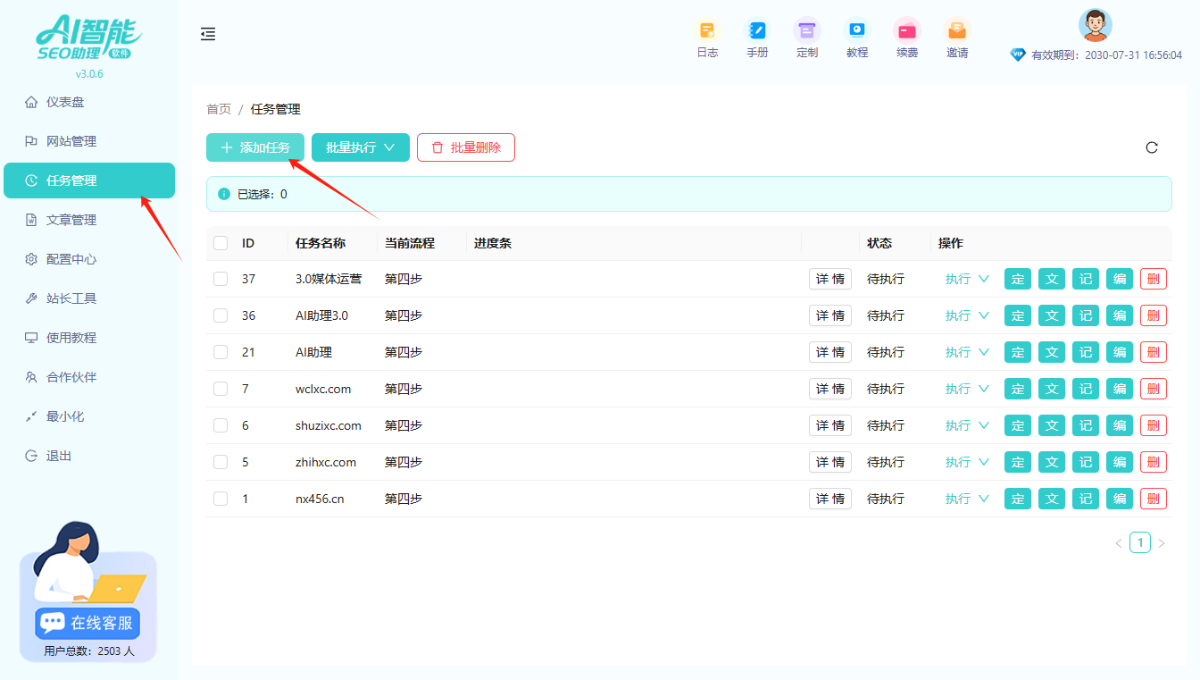
Task: Click 退出 logout in the sidebar
Action: click(x=89, y=455)
